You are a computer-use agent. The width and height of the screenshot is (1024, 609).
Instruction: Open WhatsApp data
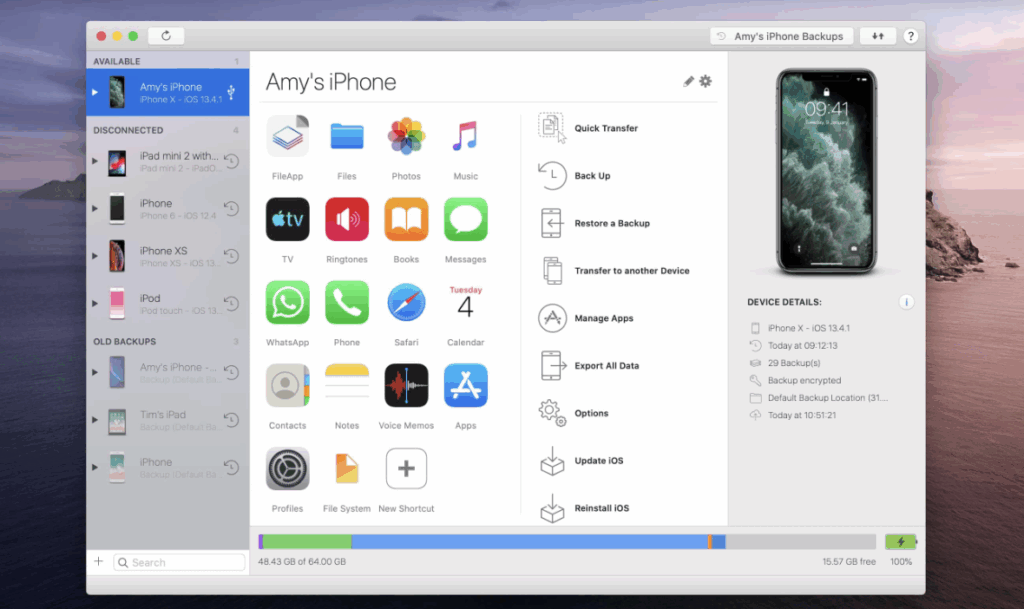(287, 302)
